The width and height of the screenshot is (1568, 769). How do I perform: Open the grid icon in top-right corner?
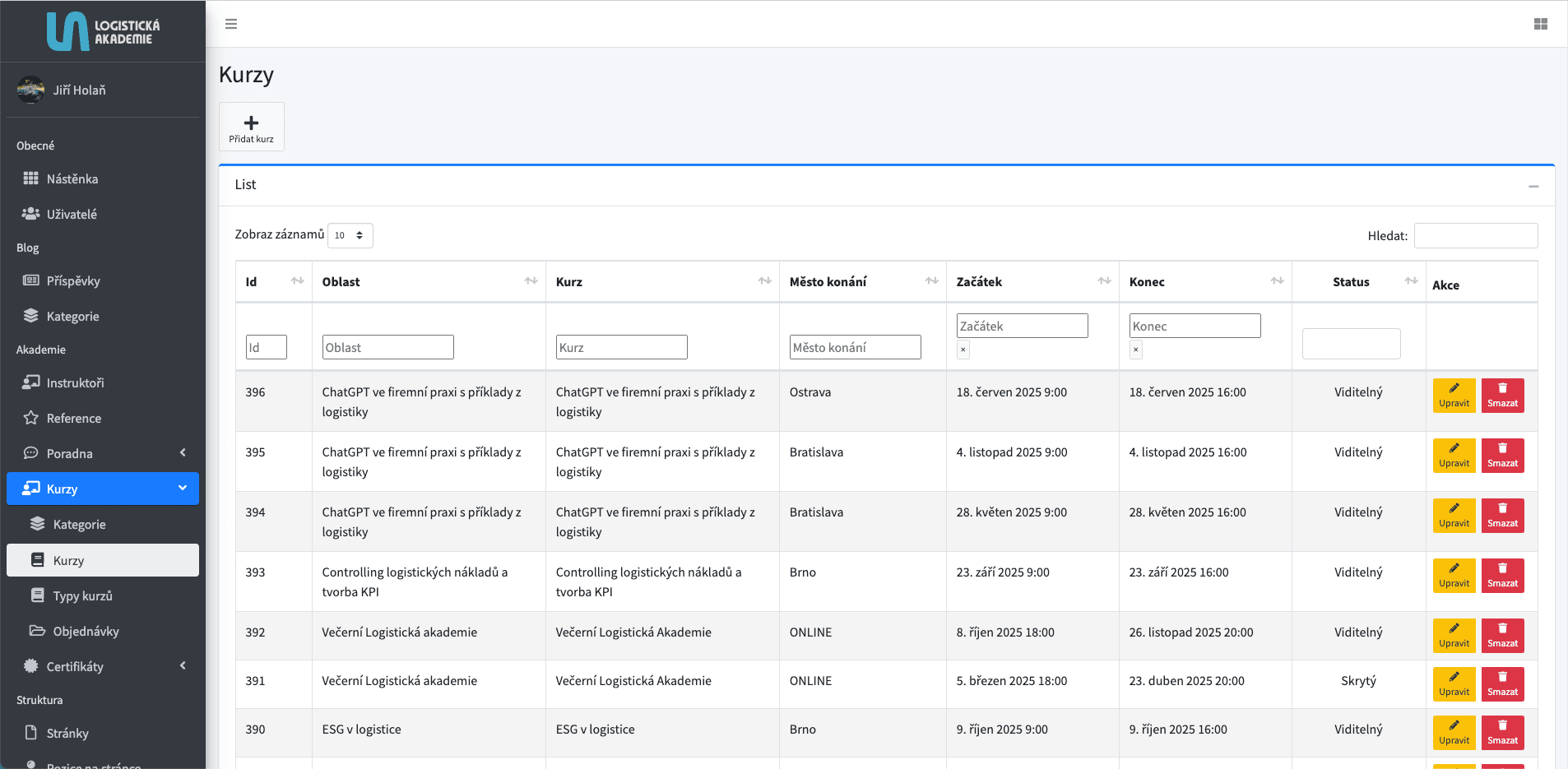tap(1541, 24)
